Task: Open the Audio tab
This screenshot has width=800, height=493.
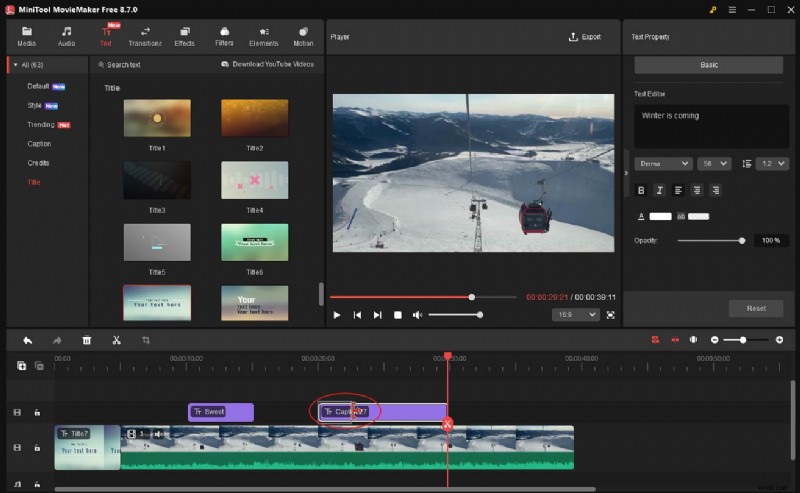Action: (66, 37)
